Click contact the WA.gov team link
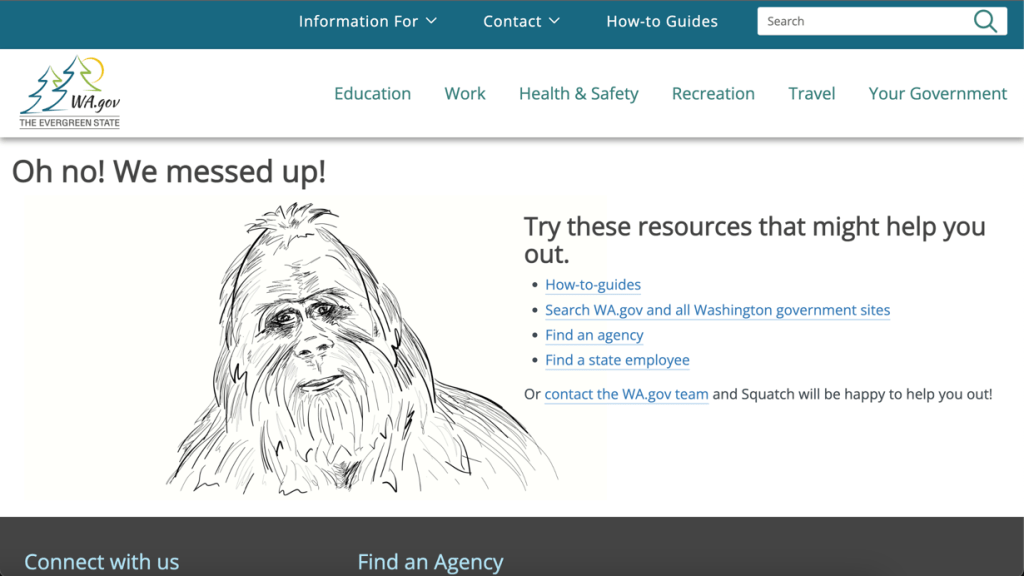 pyautogui.click(x=626, y=394)
